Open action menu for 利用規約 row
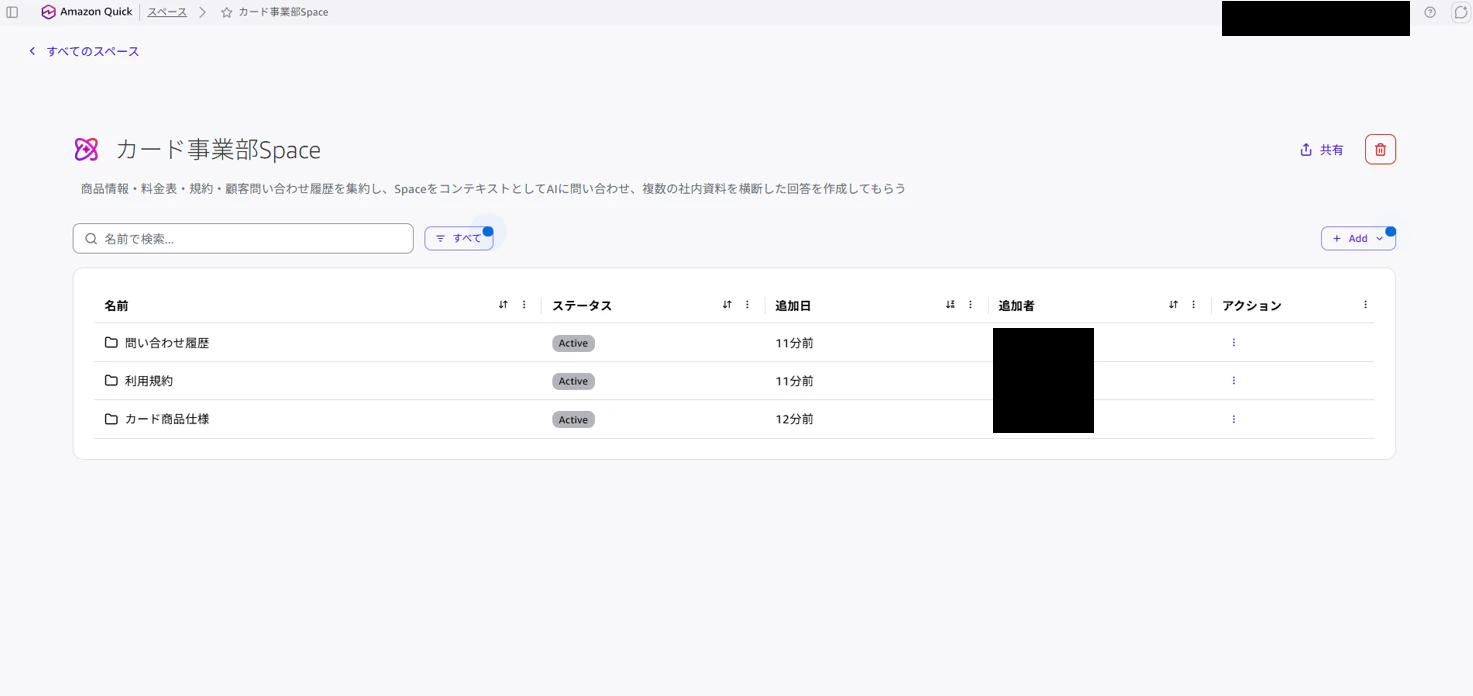 click(1233, 381)
